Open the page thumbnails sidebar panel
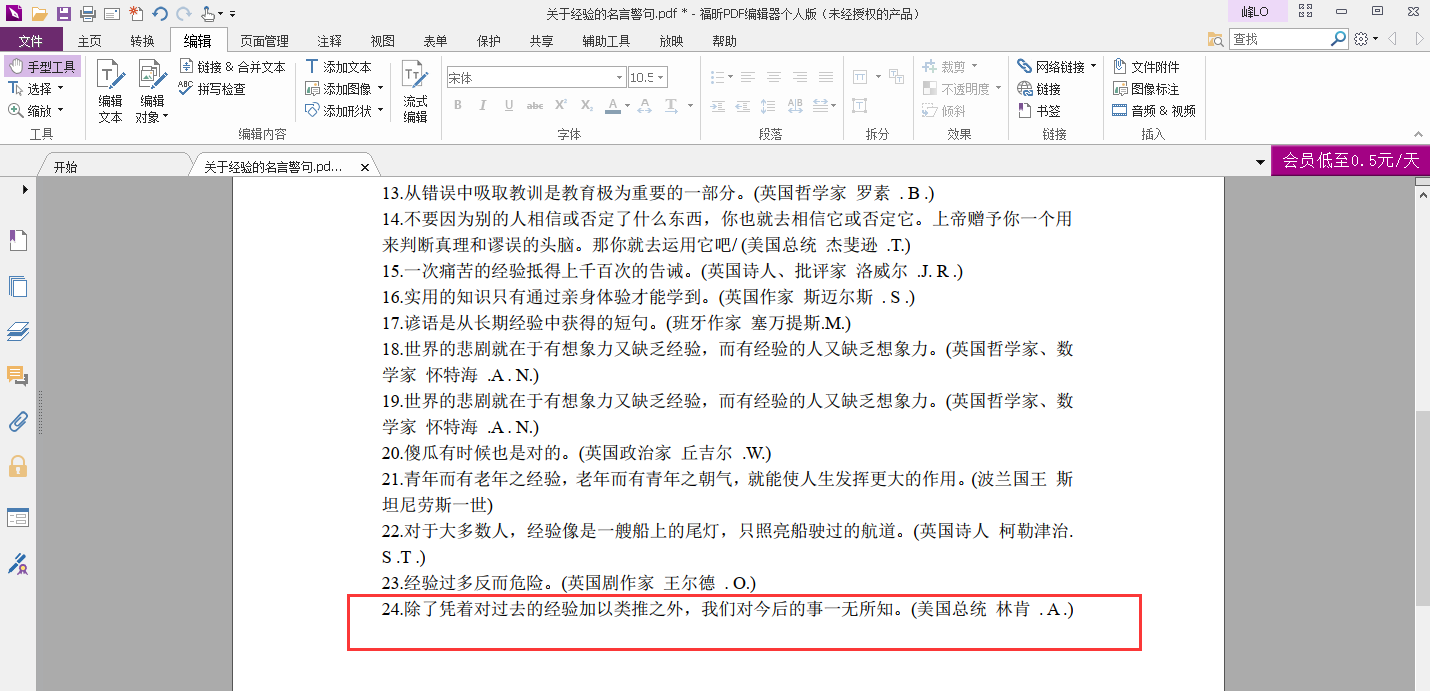The height and width of the screenshot is (691, 1430). click(x=18, y=286)
